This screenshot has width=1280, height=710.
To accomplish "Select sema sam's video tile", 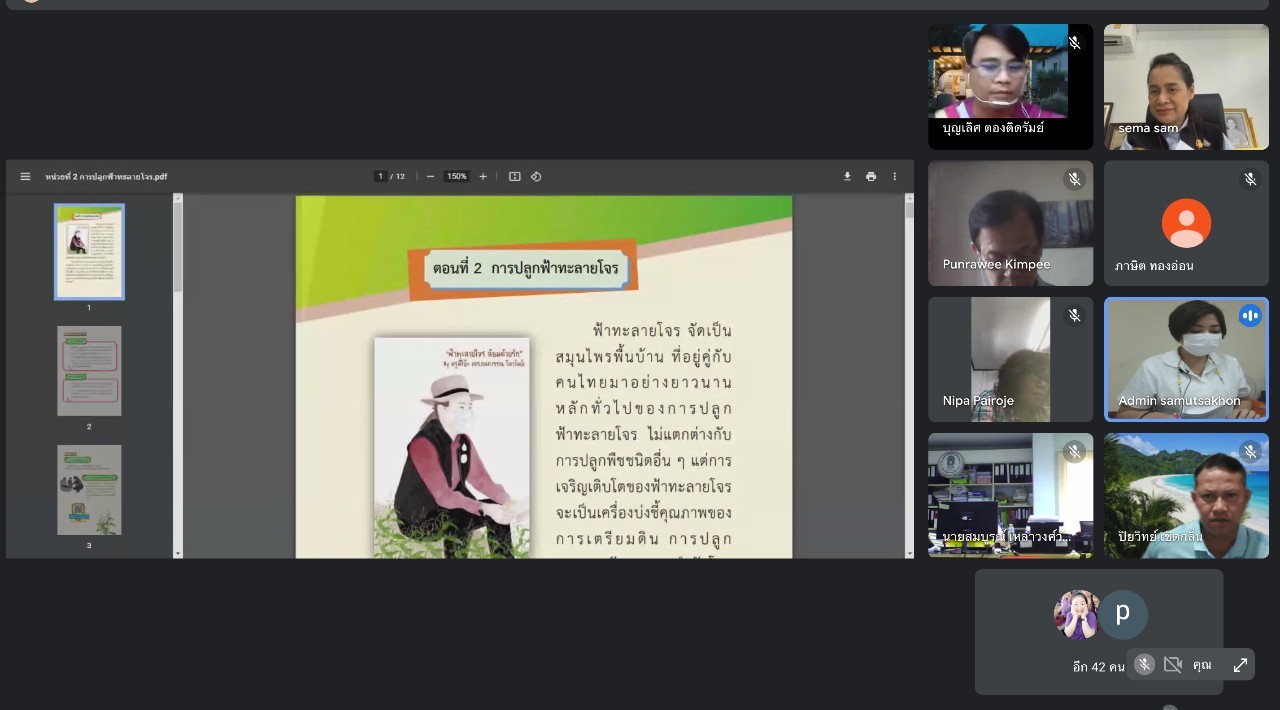I will click(1186, 87).
